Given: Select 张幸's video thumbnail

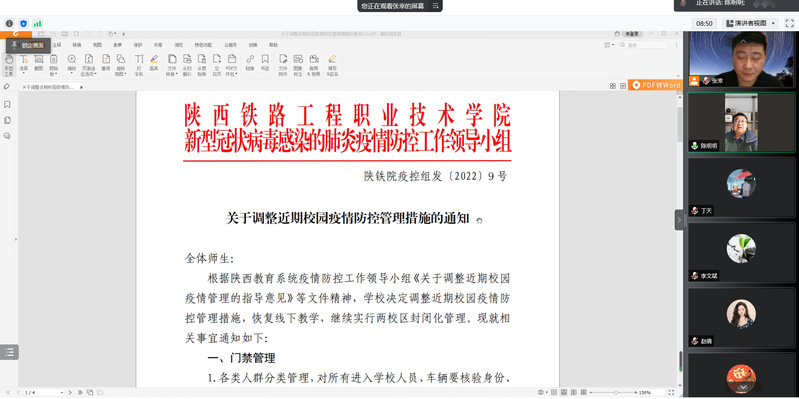Looking at the screenshot, I should pyautogui.click(x=741, y=59).
